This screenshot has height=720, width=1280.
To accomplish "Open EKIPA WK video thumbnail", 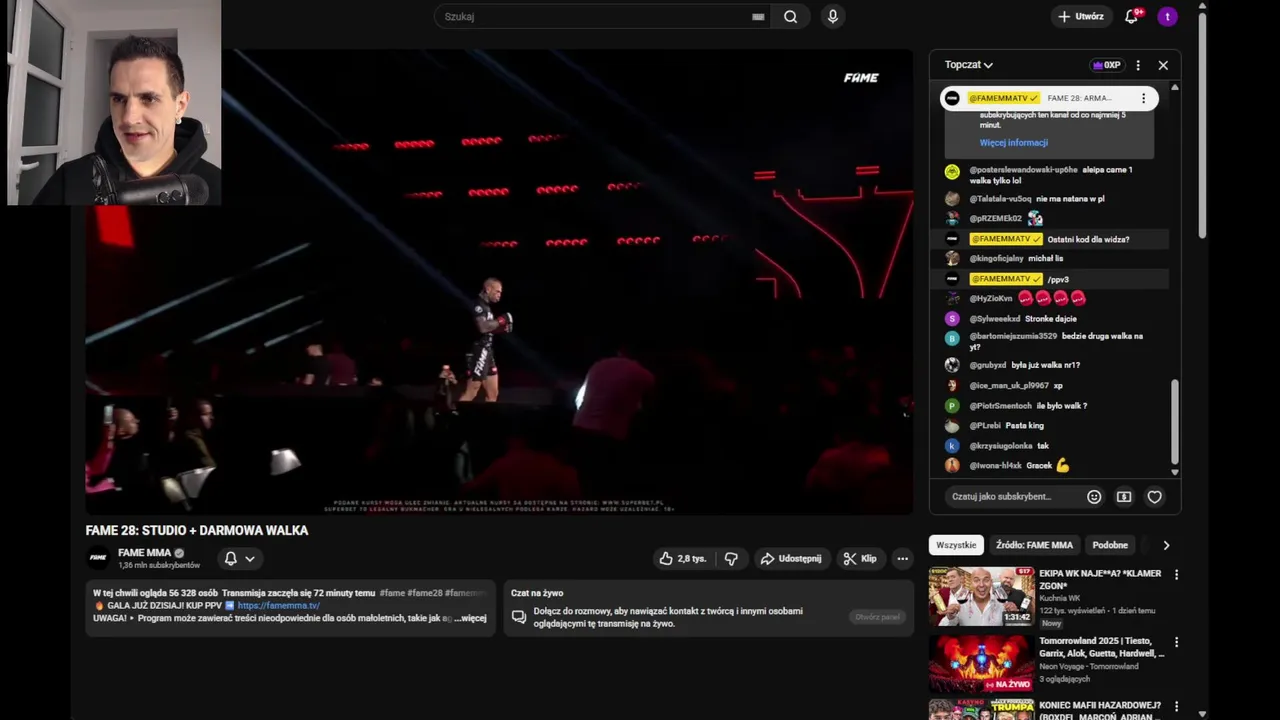I will tap(981, 597).
